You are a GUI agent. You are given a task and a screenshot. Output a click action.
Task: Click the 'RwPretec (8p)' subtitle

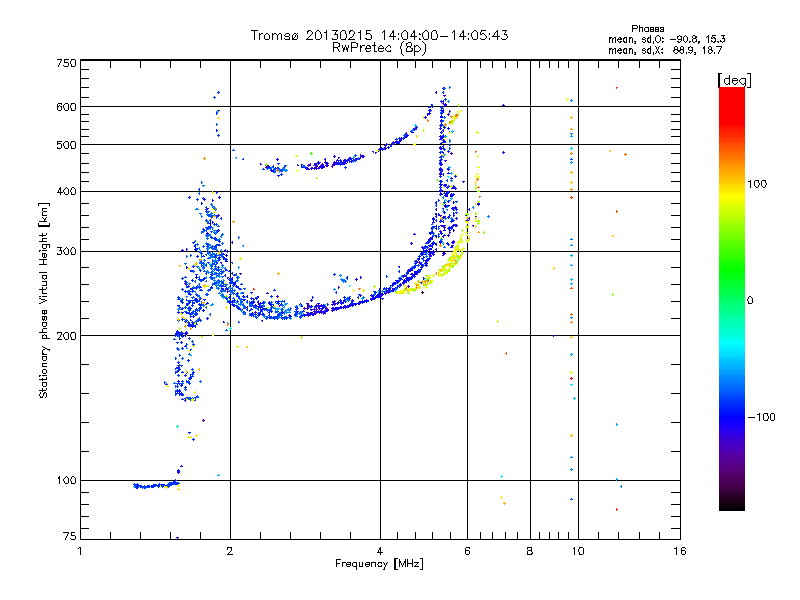pyautogui.click(x=379, y=48)
